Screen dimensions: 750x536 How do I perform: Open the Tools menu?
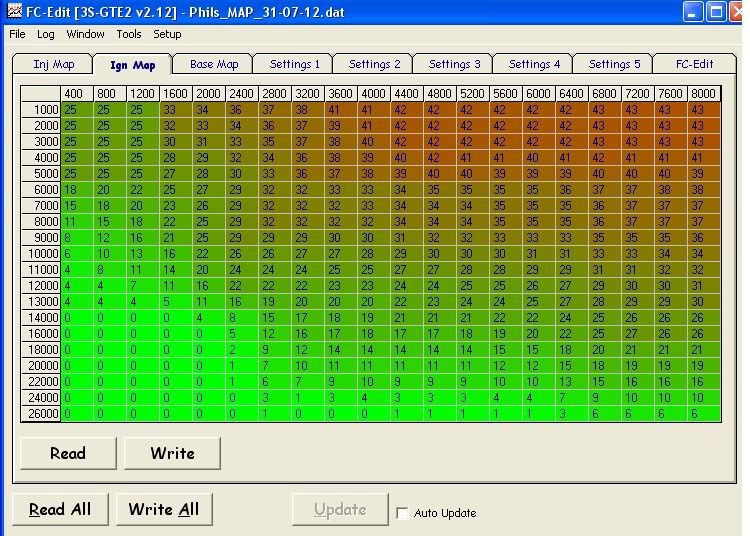[129, 34]
